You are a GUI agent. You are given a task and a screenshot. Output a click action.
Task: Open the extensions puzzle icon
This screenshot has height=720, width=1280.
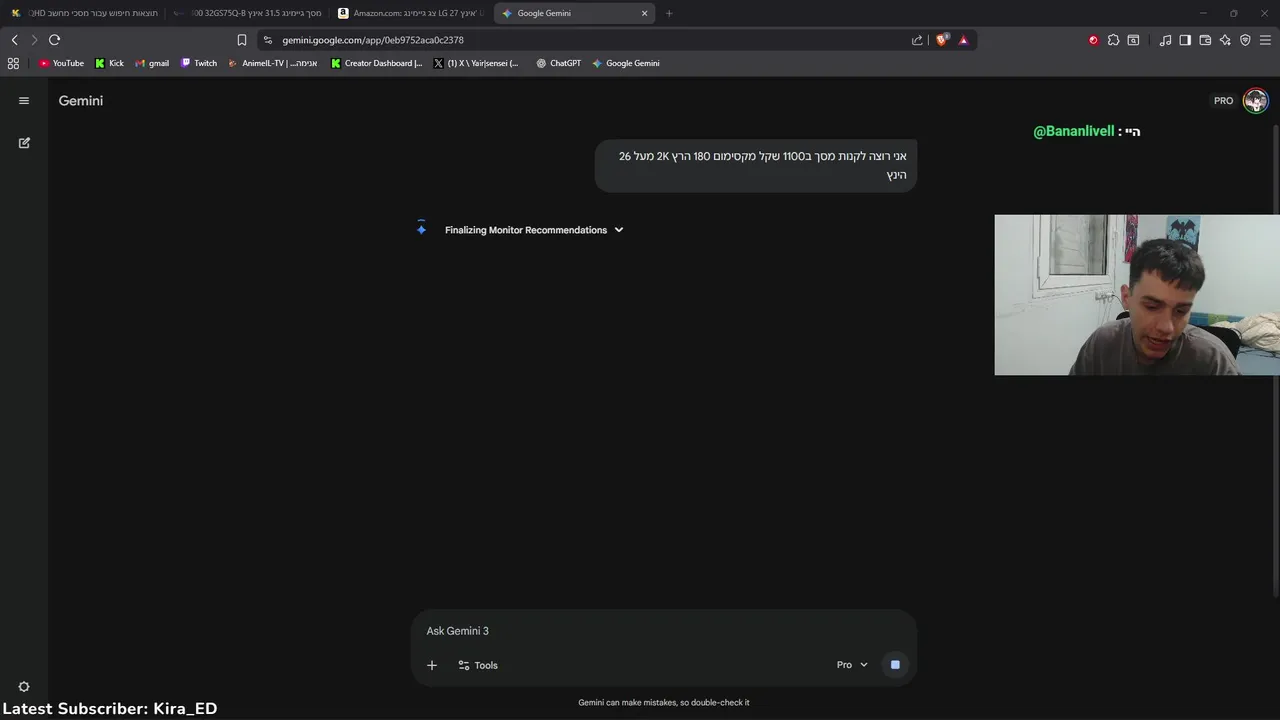click(x=1113, y=40)
